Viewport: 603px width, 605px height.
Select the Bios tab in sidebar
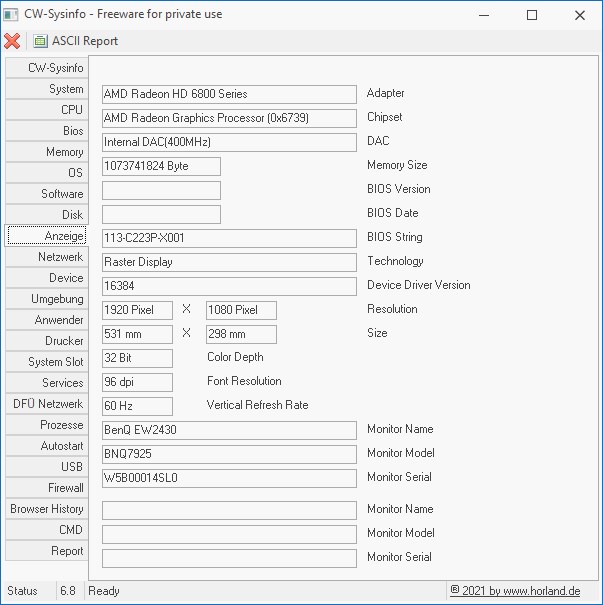point(46,131)
